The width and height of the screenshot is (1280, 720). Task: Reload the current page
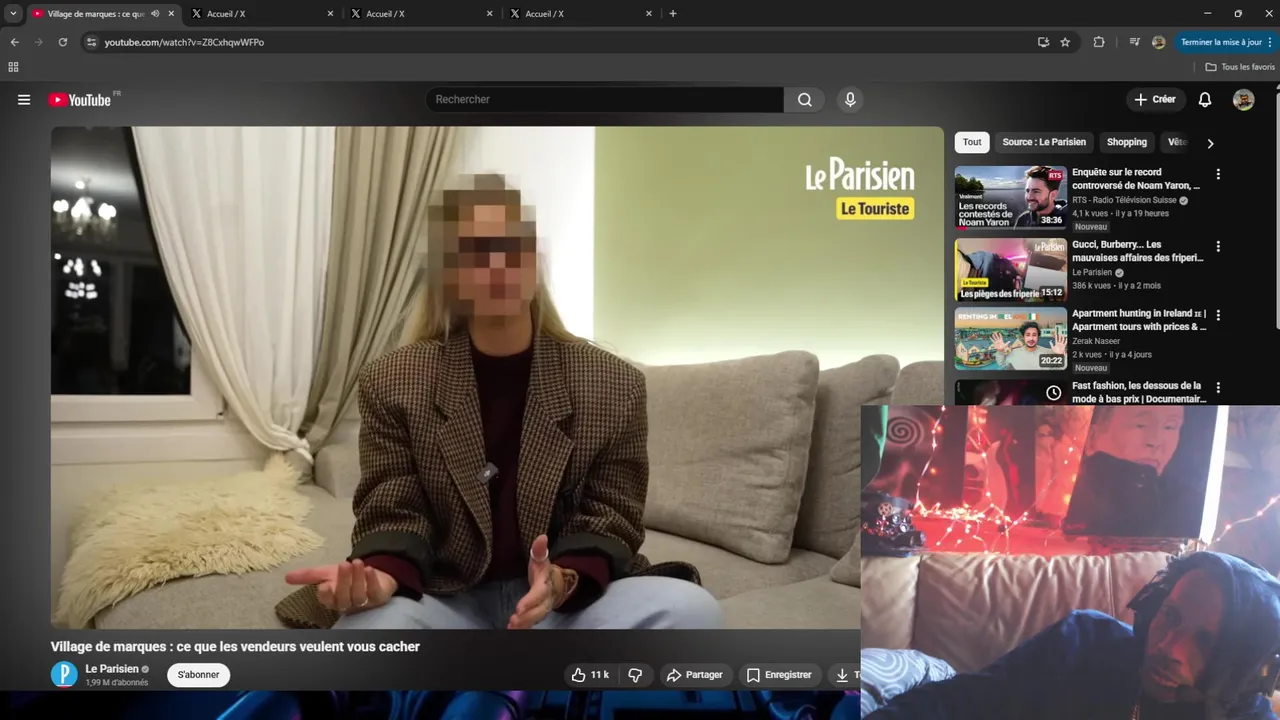(x=62, y=42)
